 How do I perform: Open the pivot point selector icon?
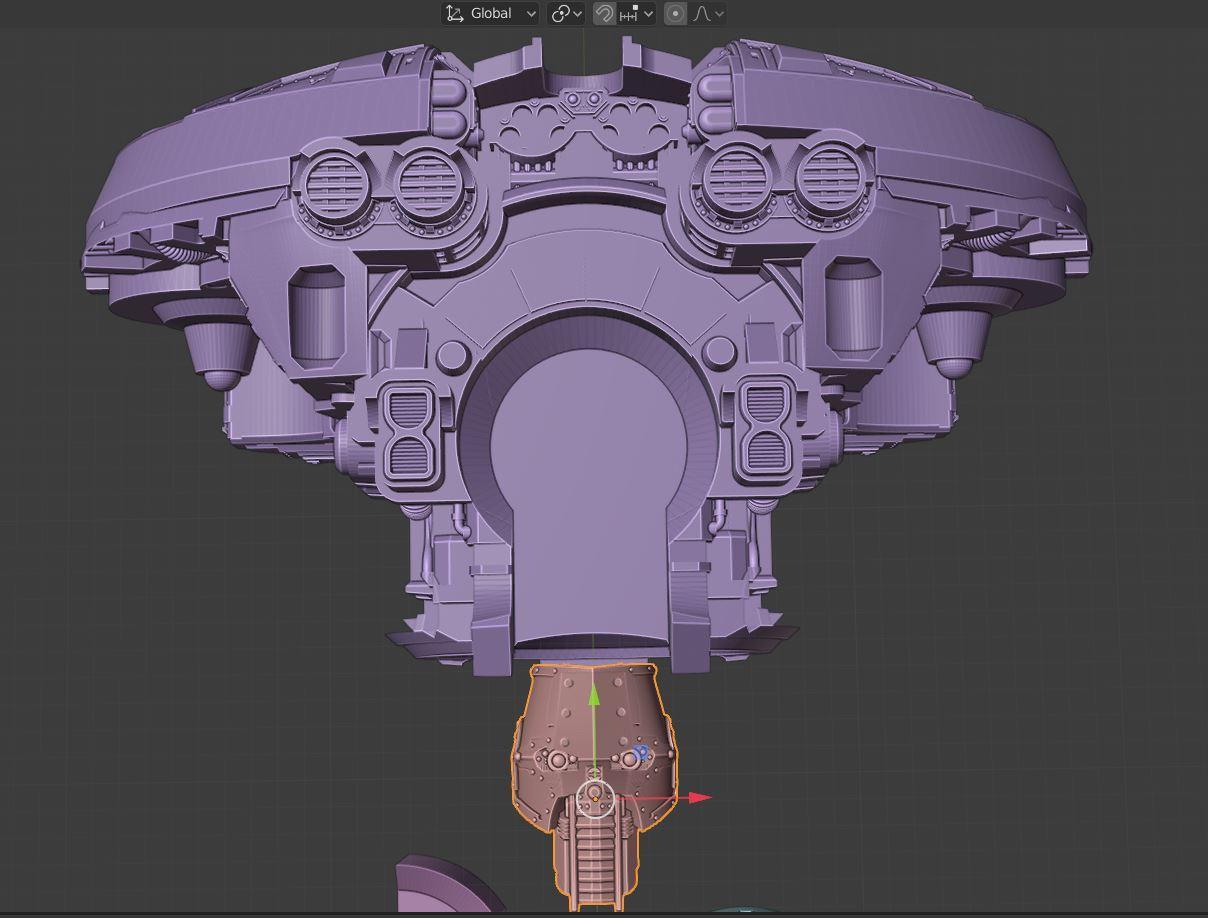coord(561,14)
